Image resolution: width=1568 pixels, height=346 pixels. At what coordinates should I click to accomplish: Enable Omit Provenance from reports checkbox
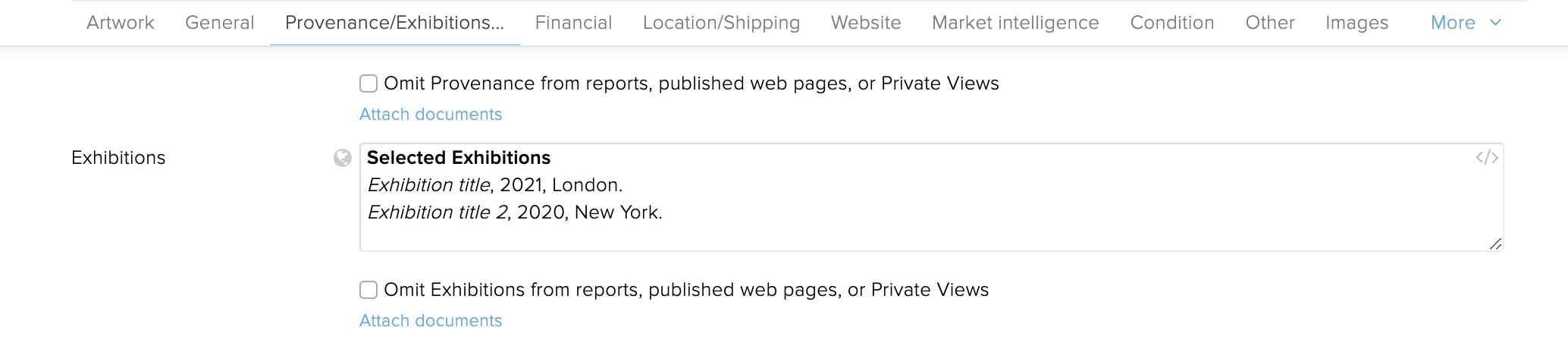click(x=368, y=83)
